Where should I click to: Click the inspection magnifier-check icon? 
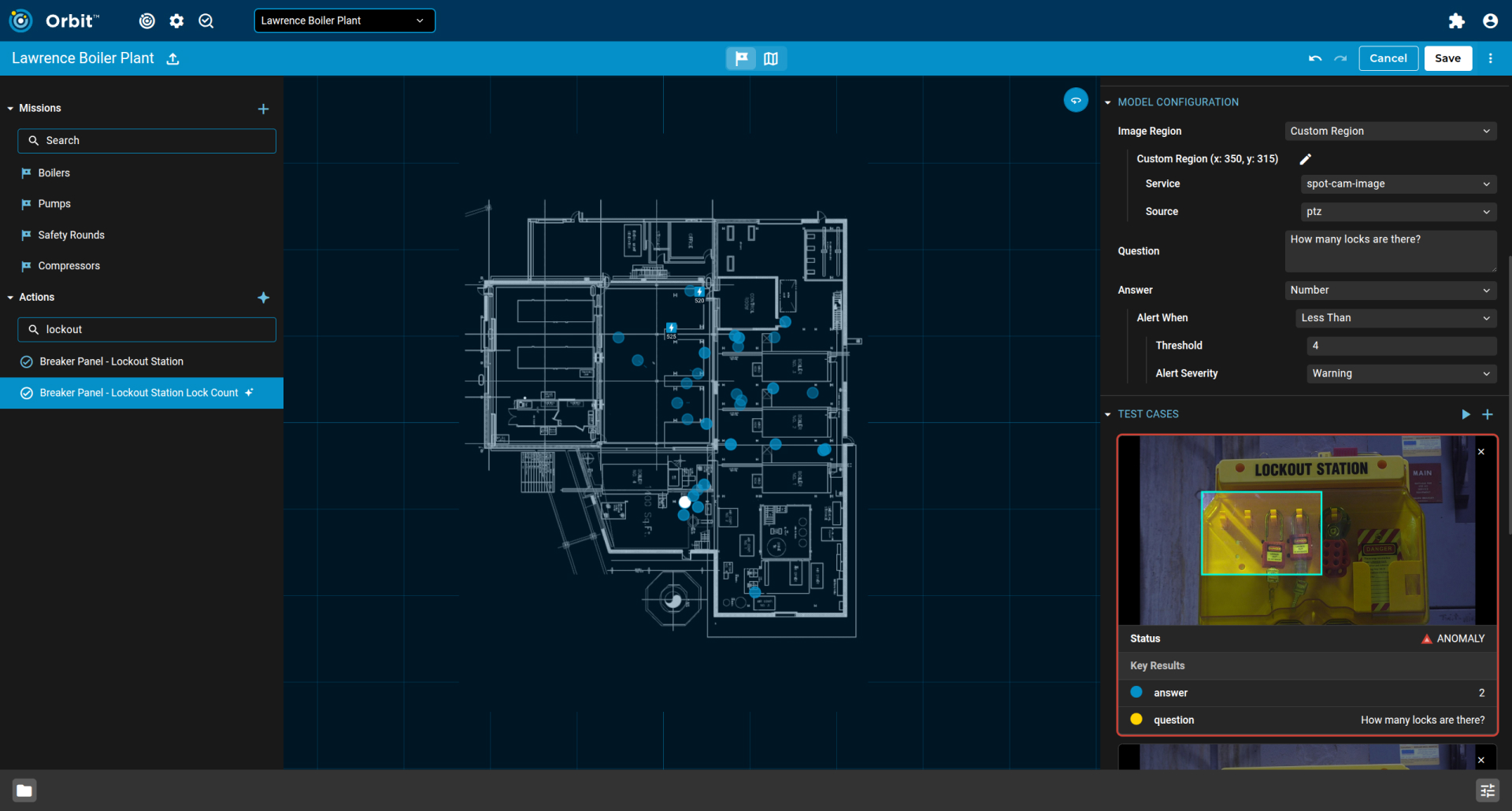tap(206, 21)
